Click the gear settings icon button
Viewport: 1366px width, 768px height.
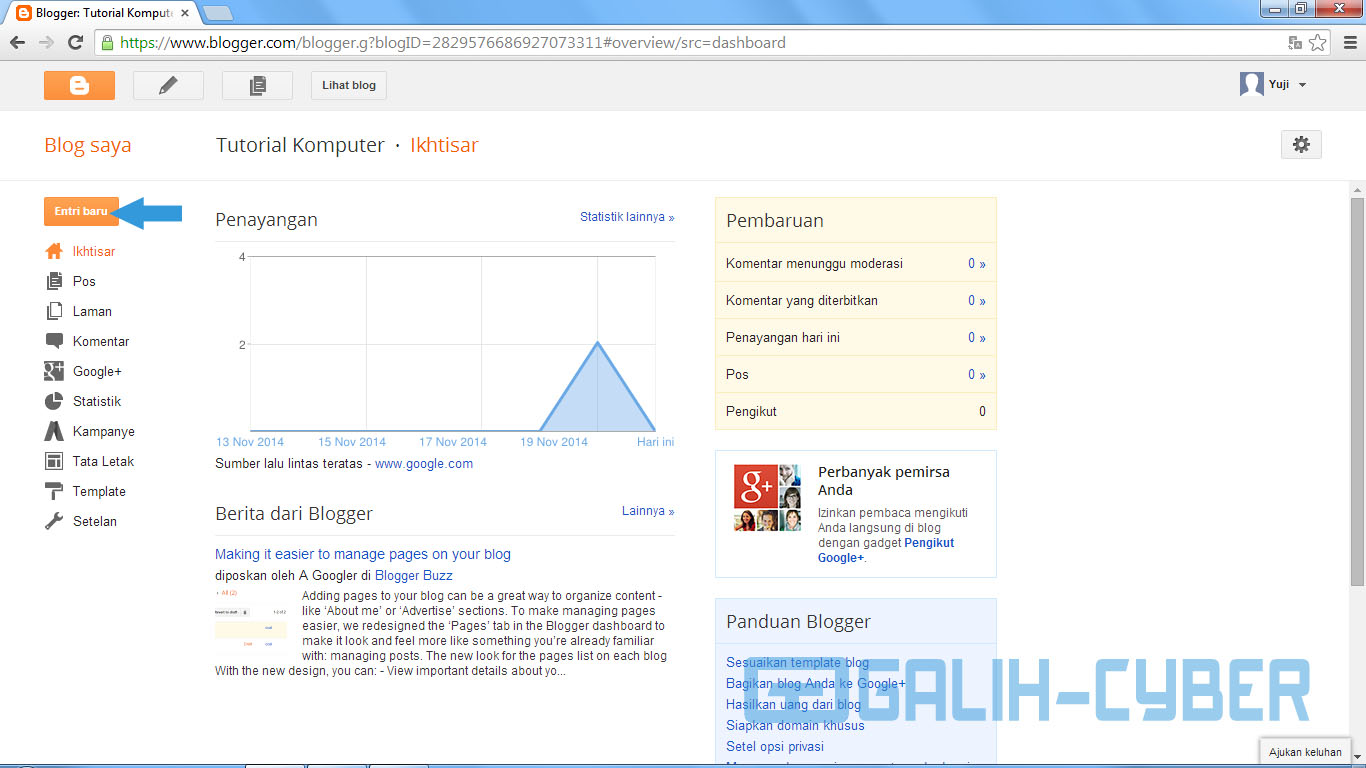(1301, 144)
